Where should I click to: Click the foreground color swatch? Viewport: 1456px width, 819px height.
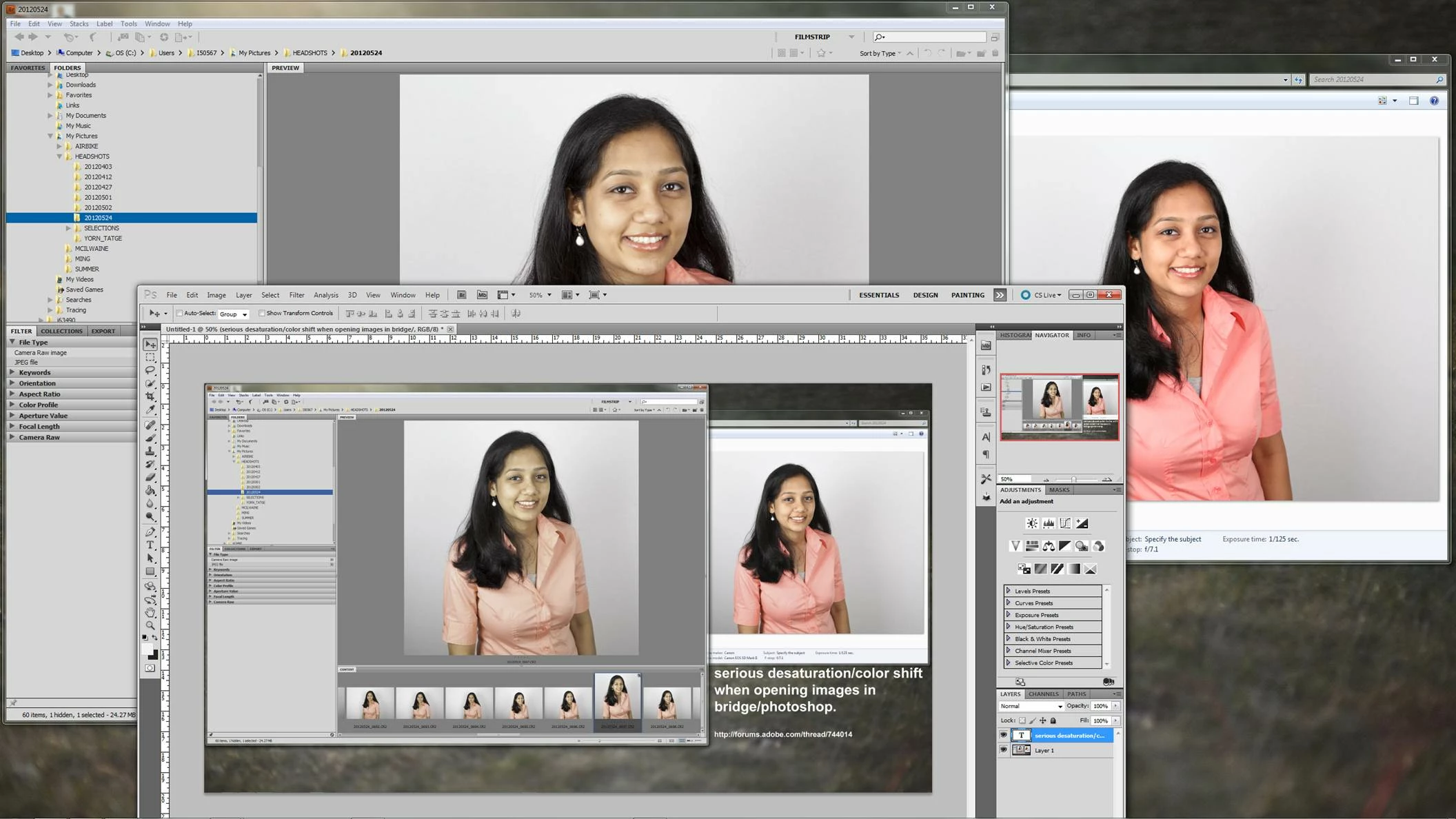(148, 649)
